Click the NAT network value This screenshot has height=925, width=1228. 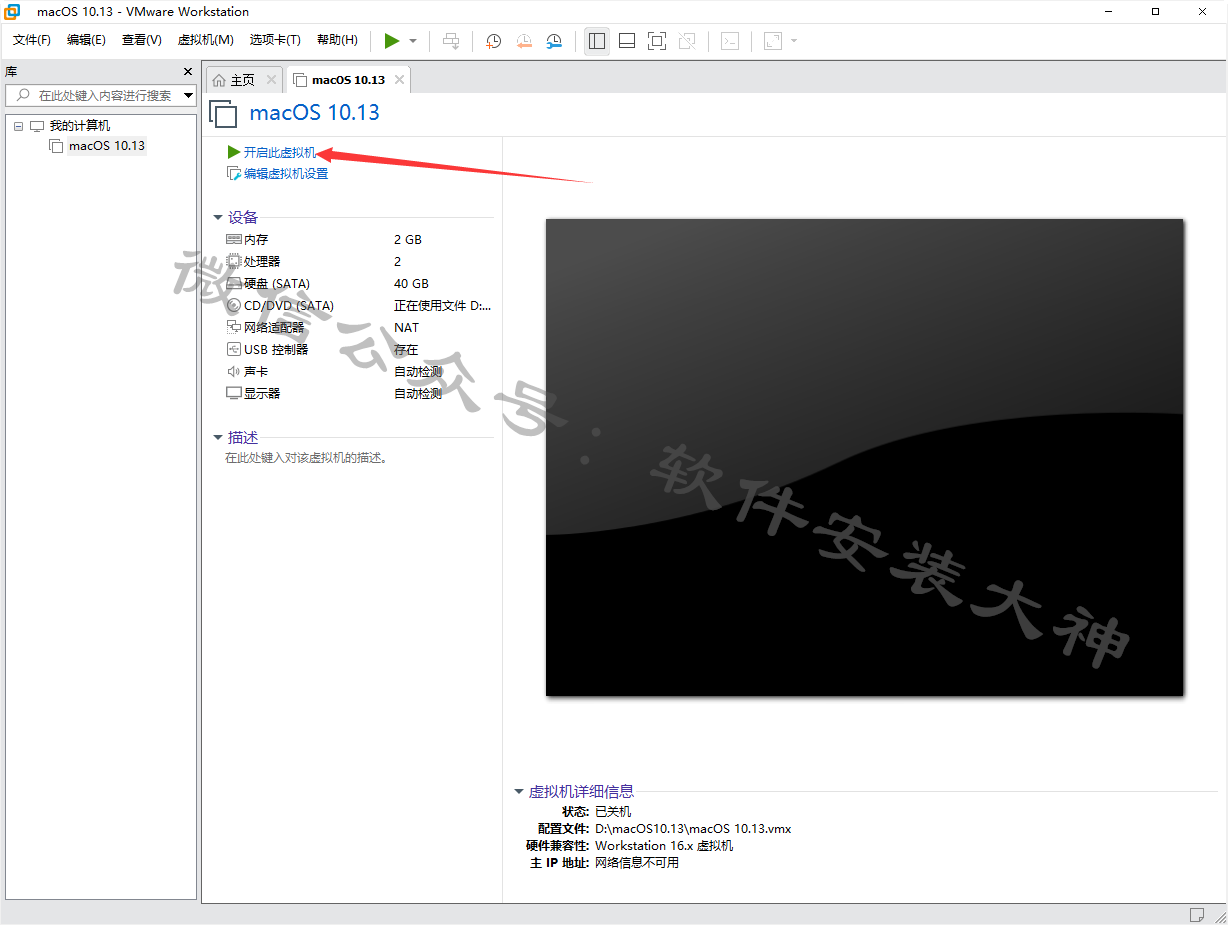(407, 328)
